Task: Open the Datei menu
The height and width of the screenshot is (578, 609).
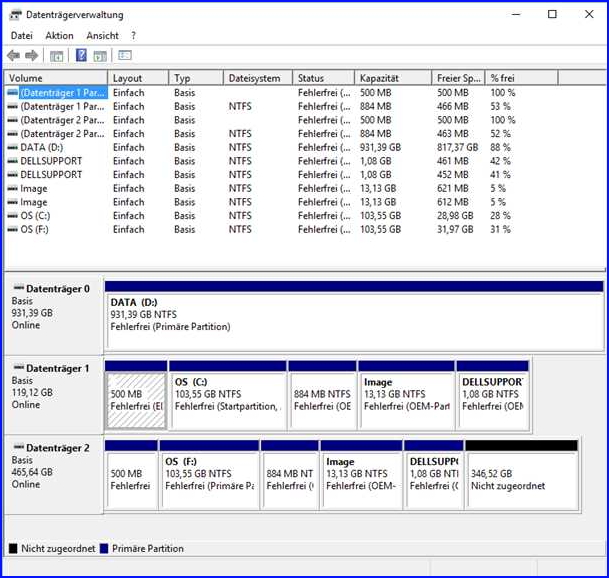Action: click(21, 36)
